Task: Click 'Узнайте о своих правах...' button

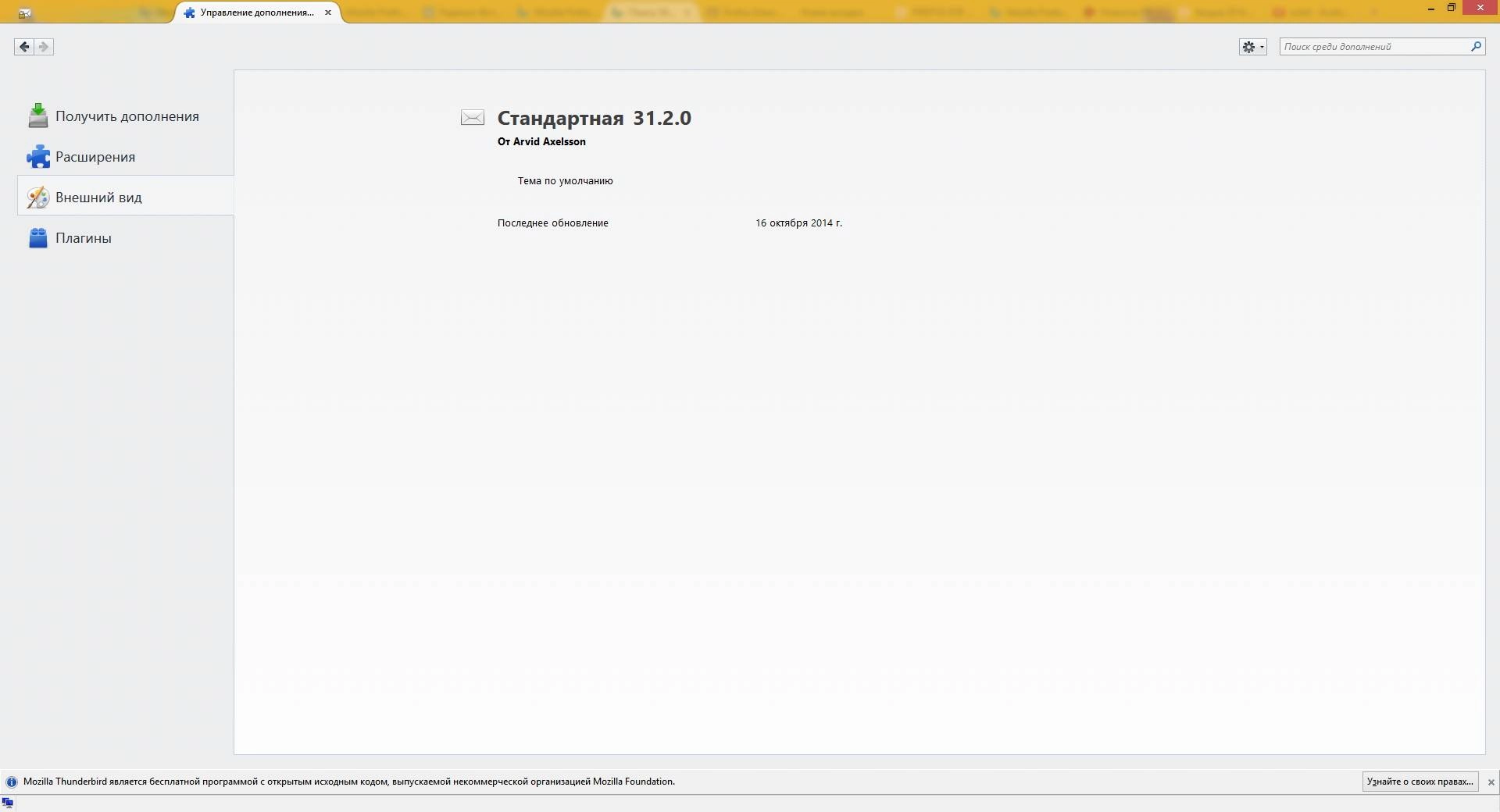Action: pyautogui.click(x=1420, y=782)
